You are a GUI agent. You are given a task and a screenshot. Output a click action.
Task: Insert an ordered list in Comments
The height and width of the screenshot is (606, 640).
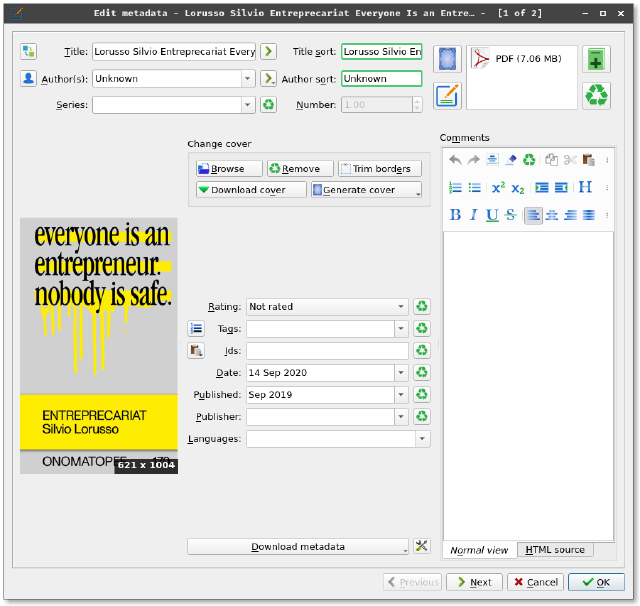point(455,188)
